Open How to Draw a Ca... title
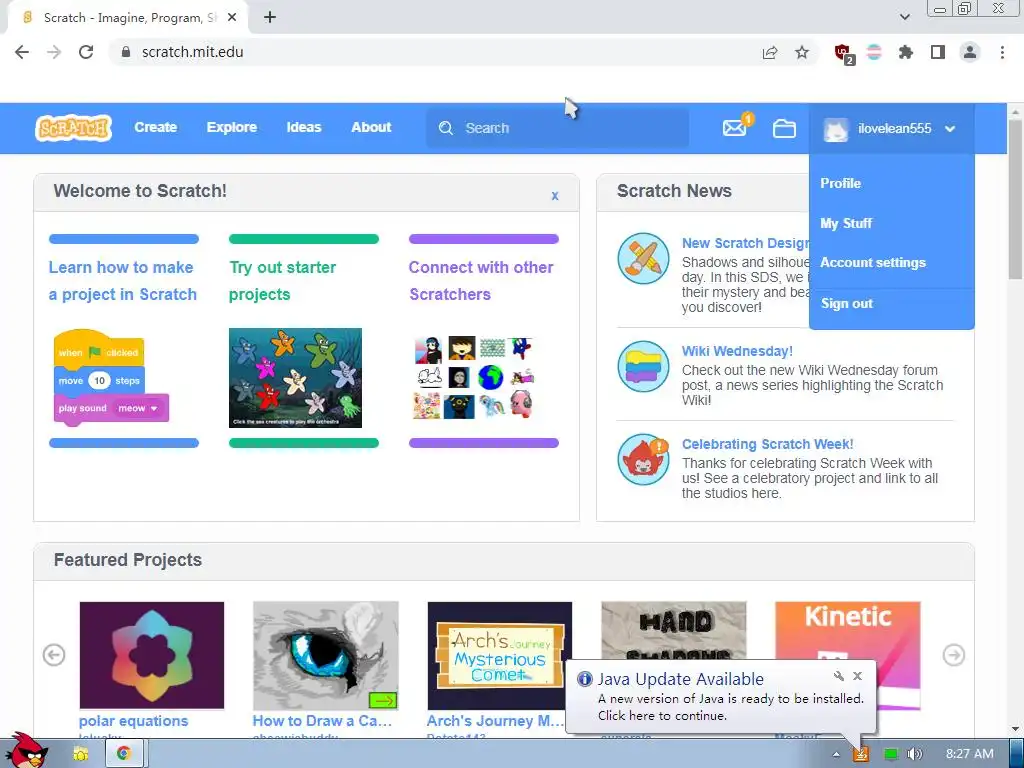1024x768 pixels. [322, 721]
